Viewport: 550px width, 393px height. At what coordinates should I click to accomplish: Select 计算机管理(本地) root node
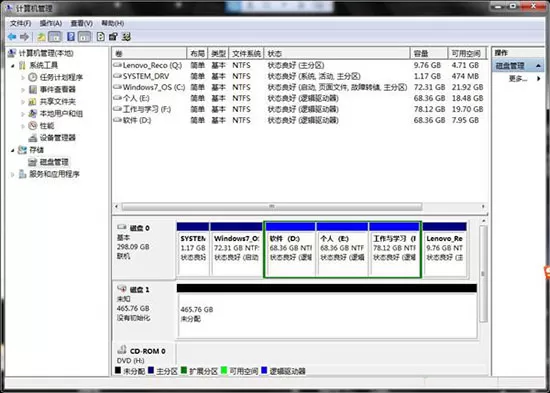click(46, 53)
